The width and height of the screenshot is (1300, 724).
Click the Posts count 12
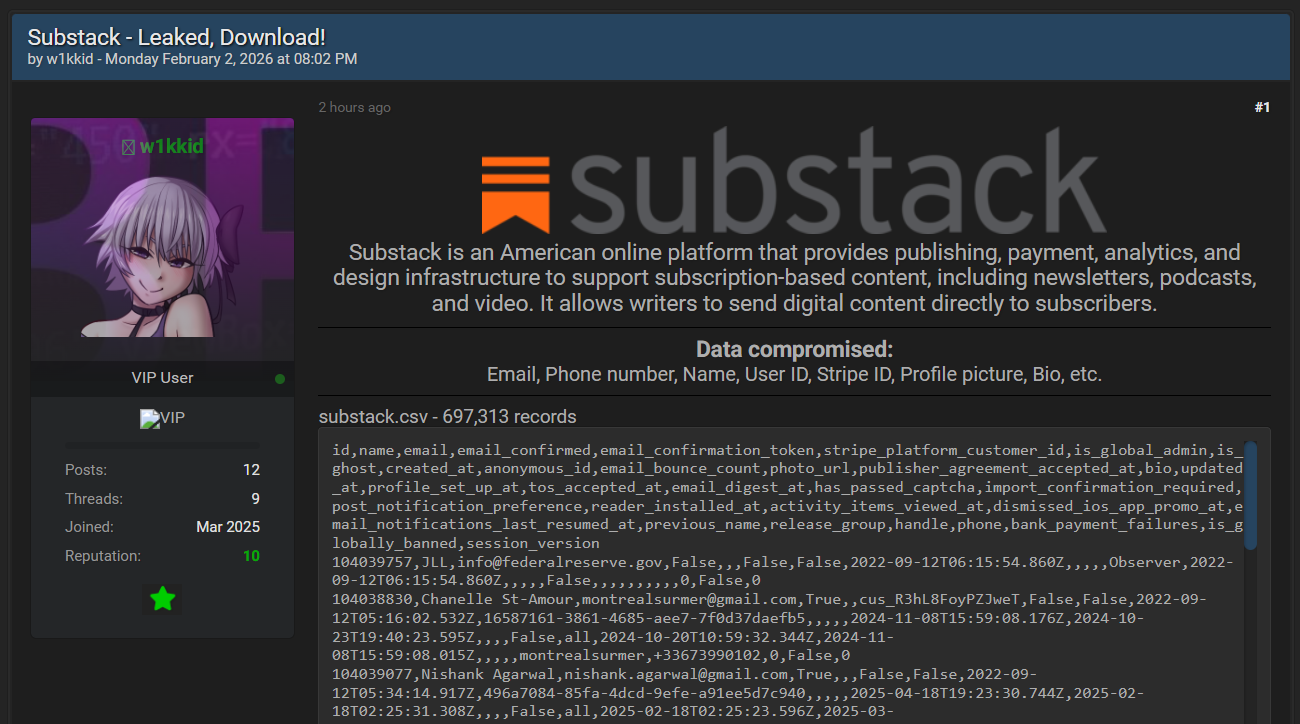coord(251,470)
